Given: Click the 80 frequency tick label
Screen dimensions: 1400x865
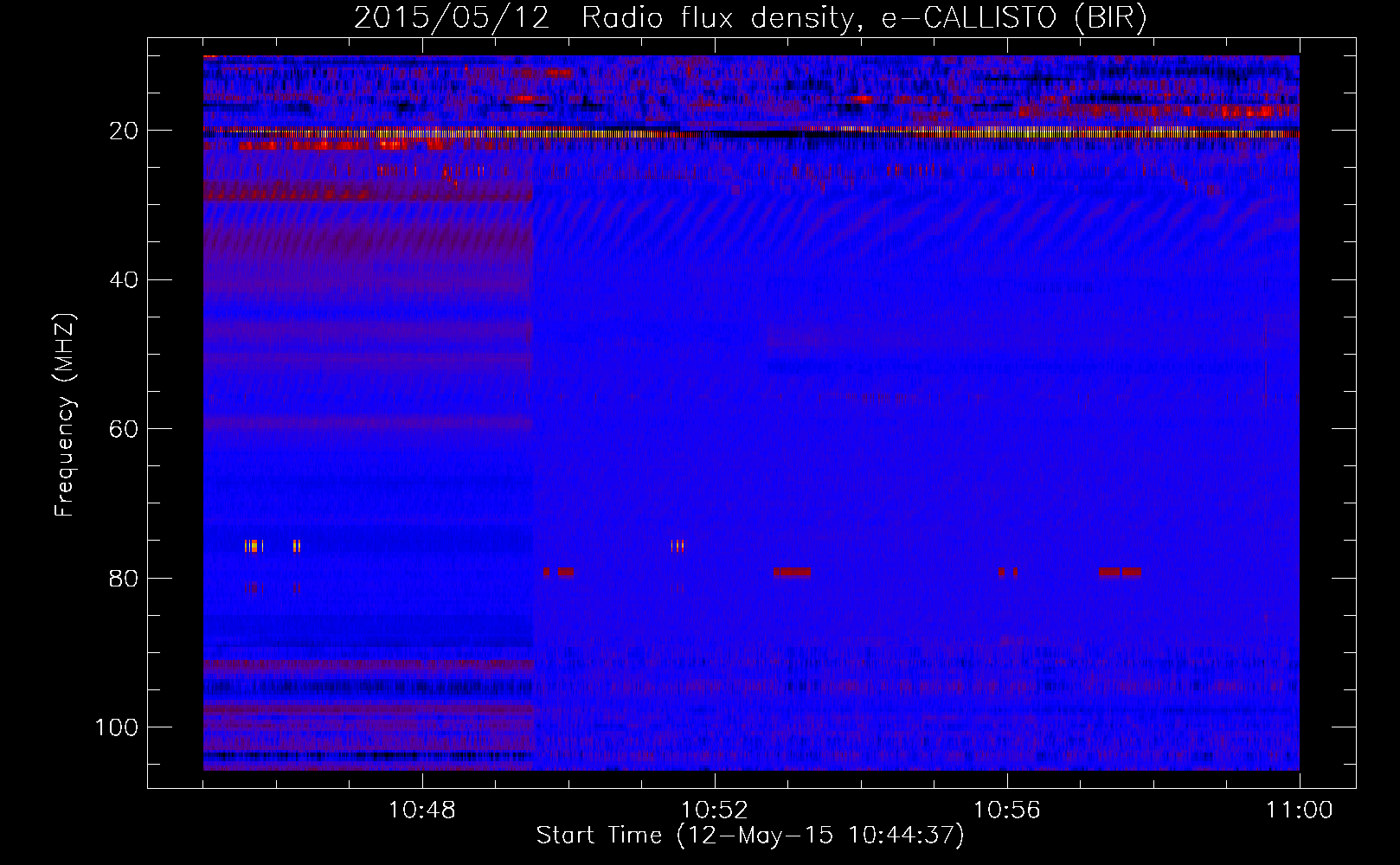Looking at the screenshot, I should 125,578.
